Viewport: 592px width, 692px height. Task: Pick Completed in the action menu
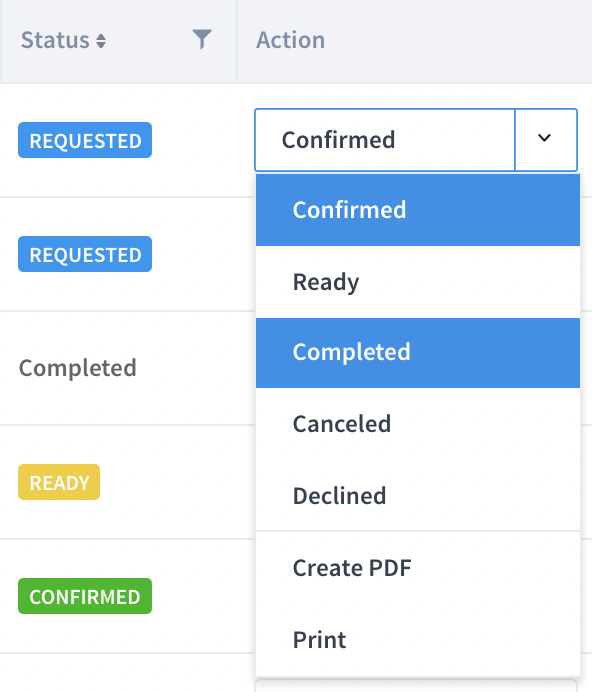coord(418,353)
